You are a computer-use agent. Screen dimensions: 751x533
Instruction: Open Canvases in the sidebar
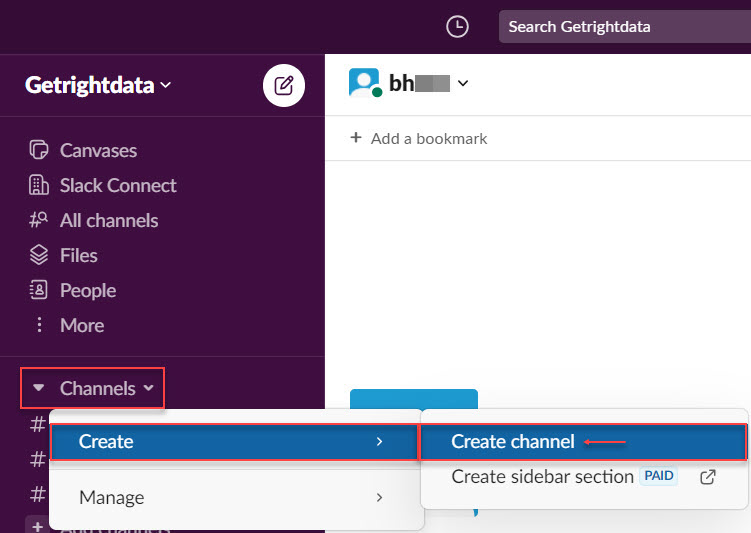click(x=98, y=150)
